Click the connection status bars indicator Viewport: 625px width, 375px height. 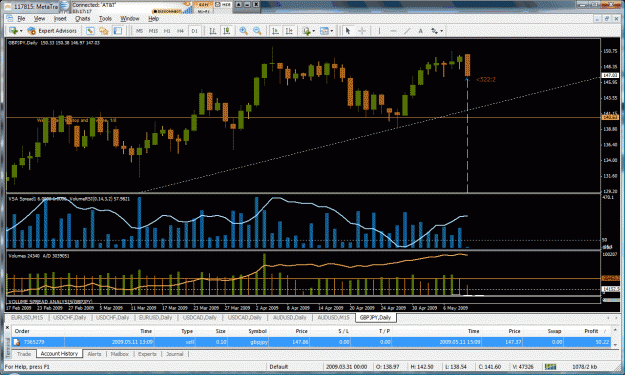click(x=550, y=367)
